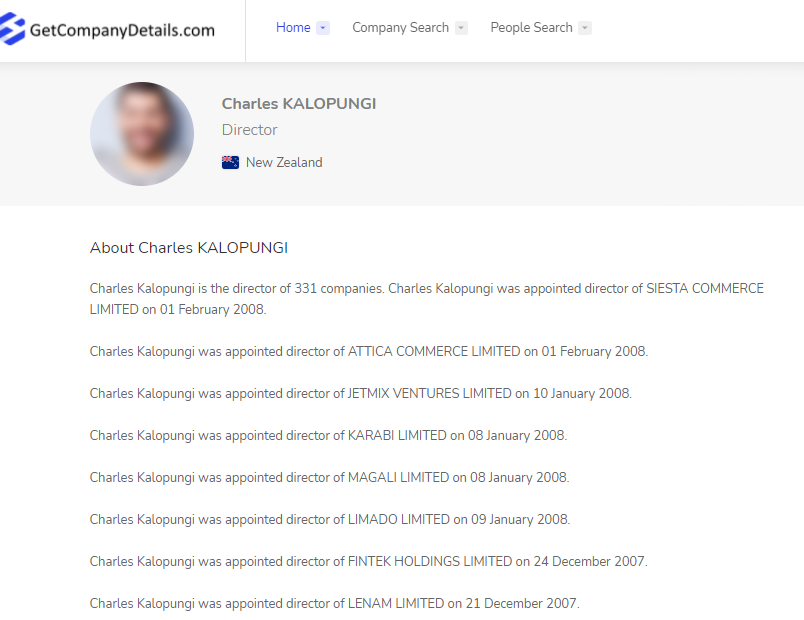The image size is (804, 620).
Task: Open the Company Search menu item
Action: [400, 28]
